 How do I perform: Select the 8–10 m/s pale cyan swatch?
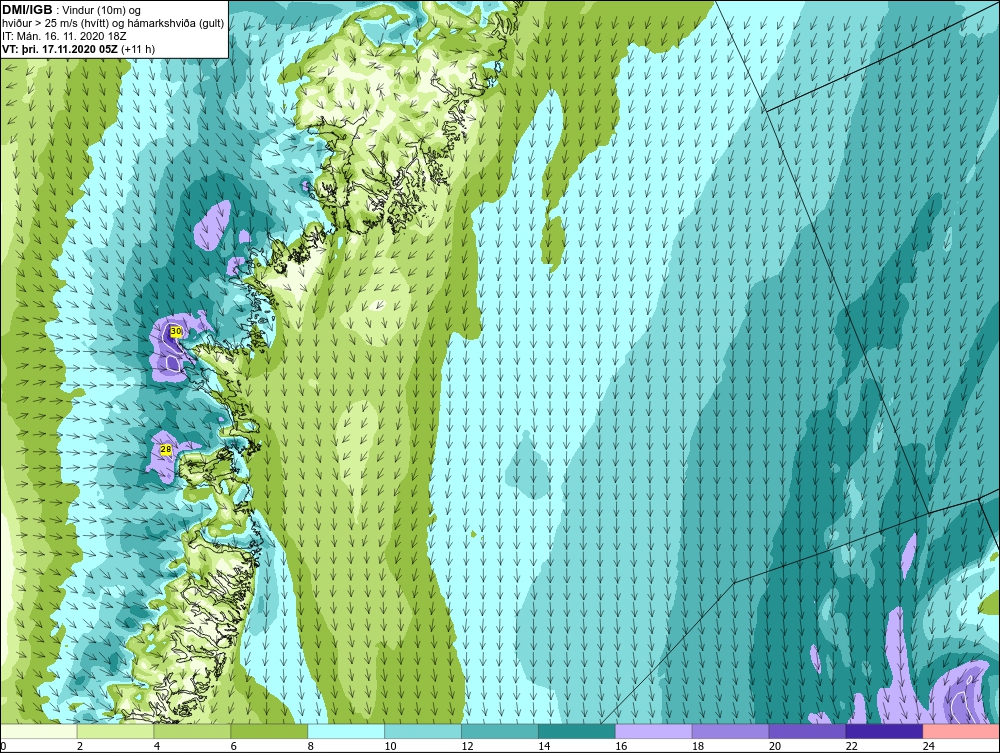point(346,731)
